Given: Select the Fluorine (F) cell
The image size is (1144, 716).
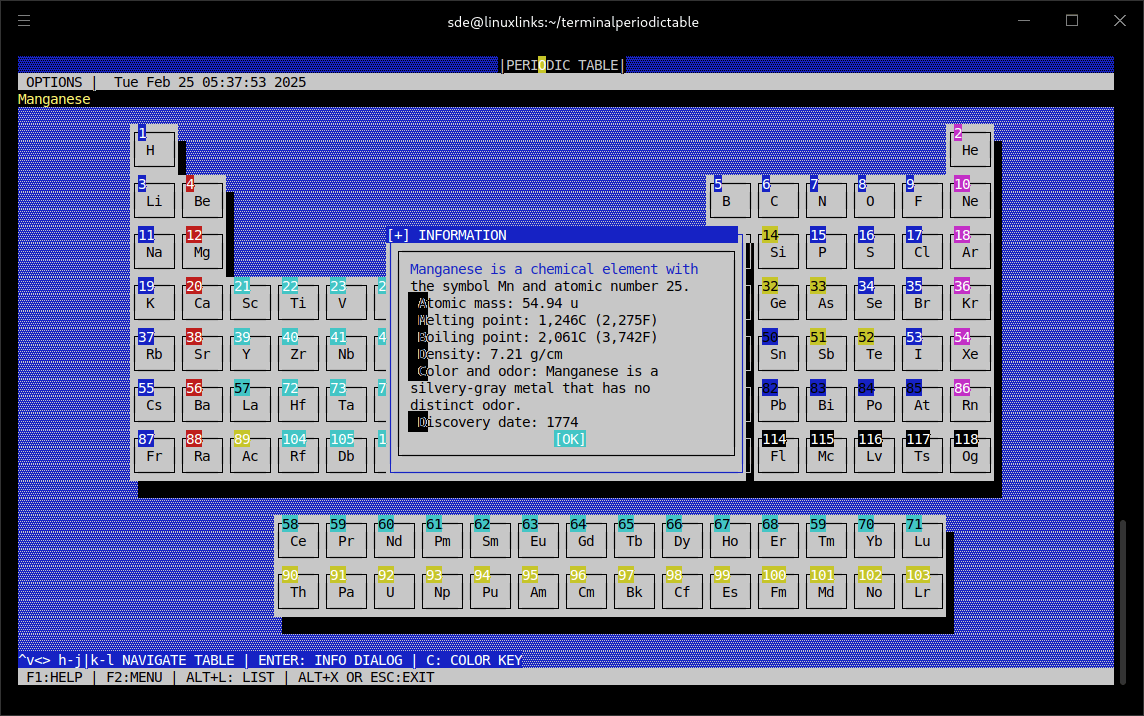Looking at the screenshot, I should [x=922, y=201].
